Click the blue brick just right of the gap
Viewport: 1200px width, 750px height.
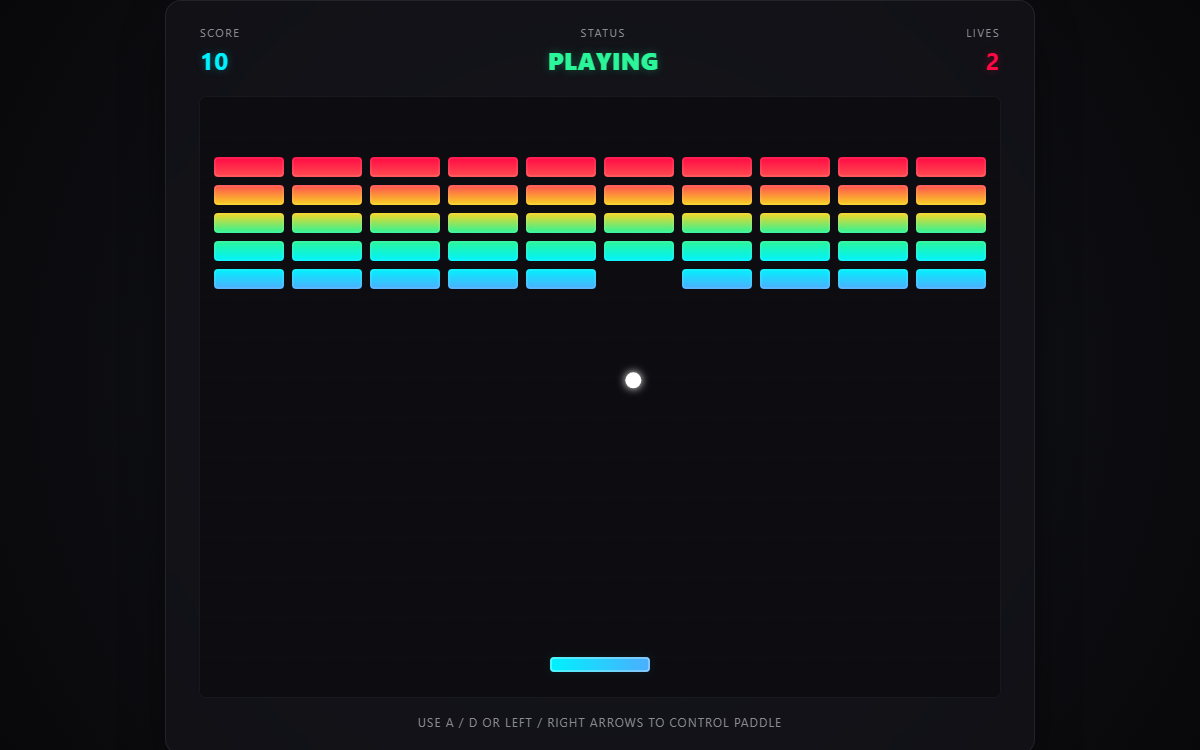(717, 279)
